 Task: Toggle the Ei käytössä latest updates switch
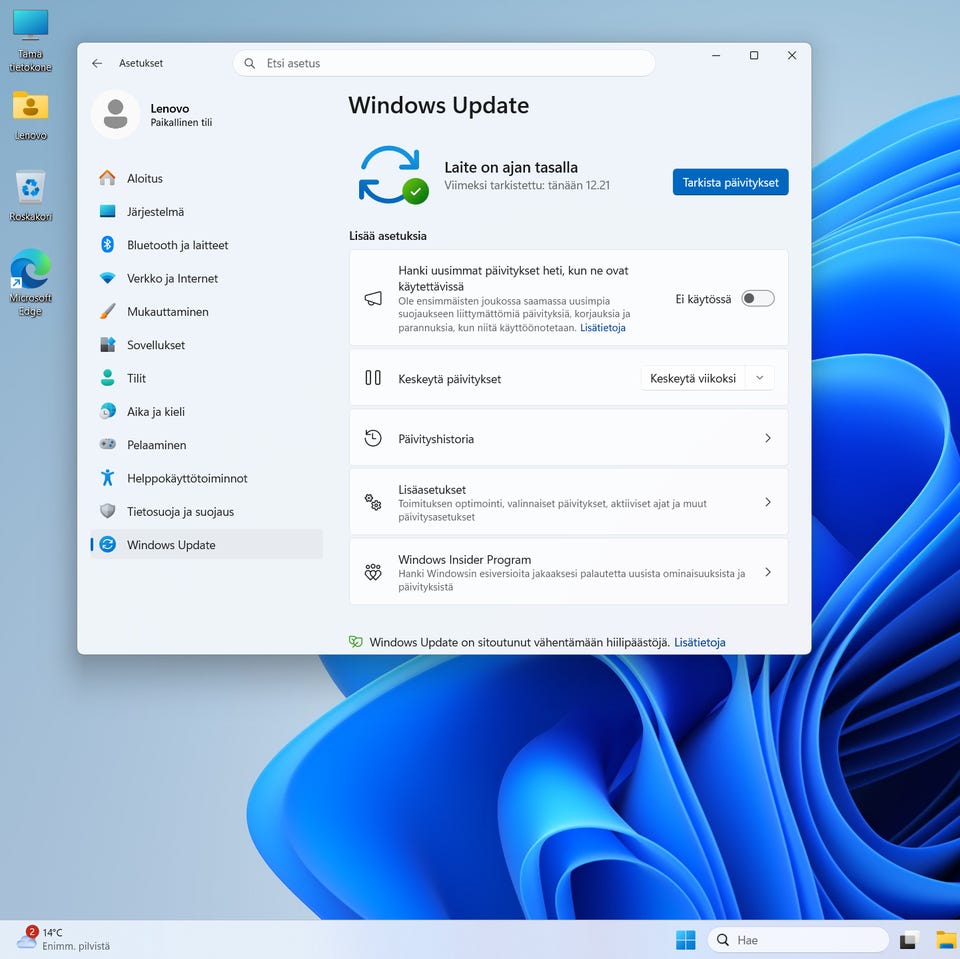pos(757,299)
